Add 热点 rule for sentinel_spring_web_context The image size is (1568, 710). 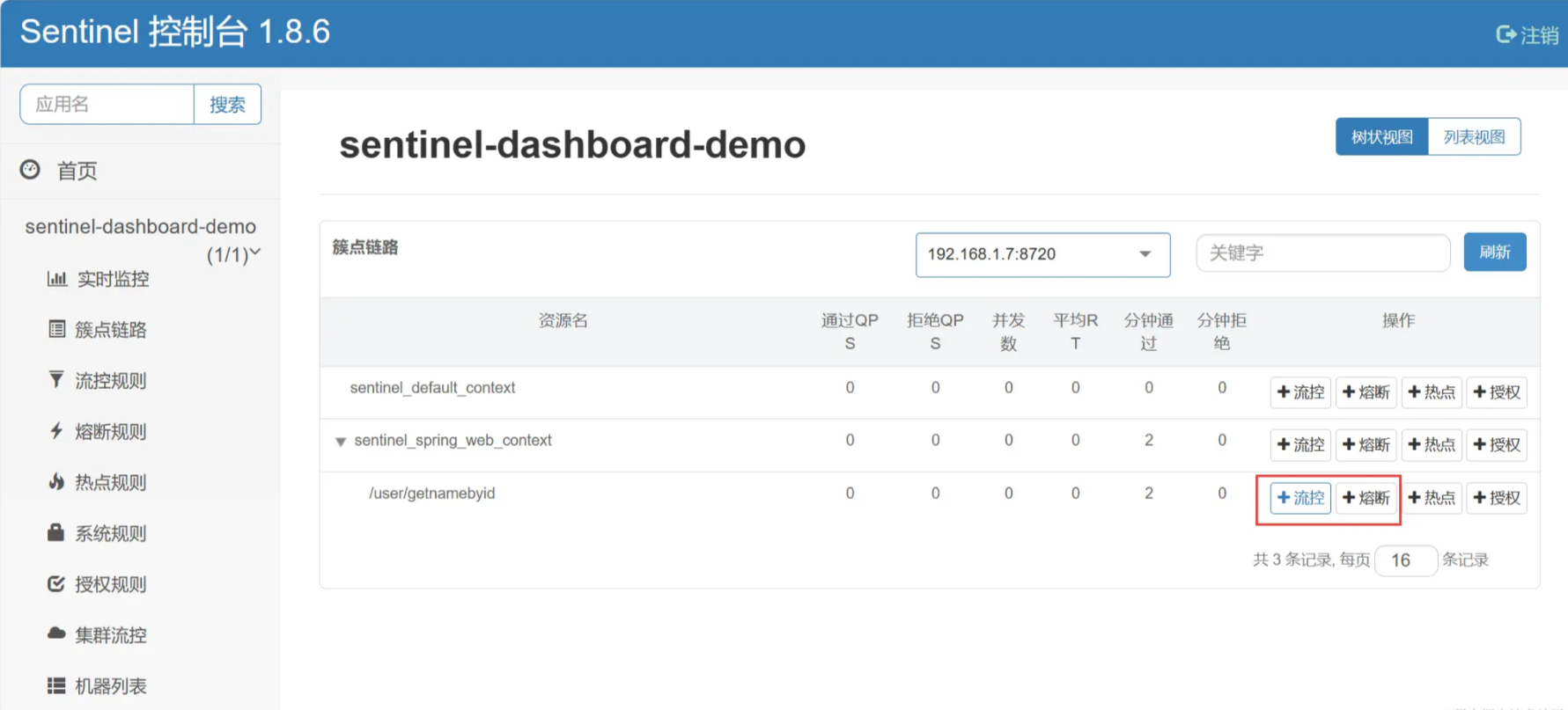click(x=1432, y=445)
